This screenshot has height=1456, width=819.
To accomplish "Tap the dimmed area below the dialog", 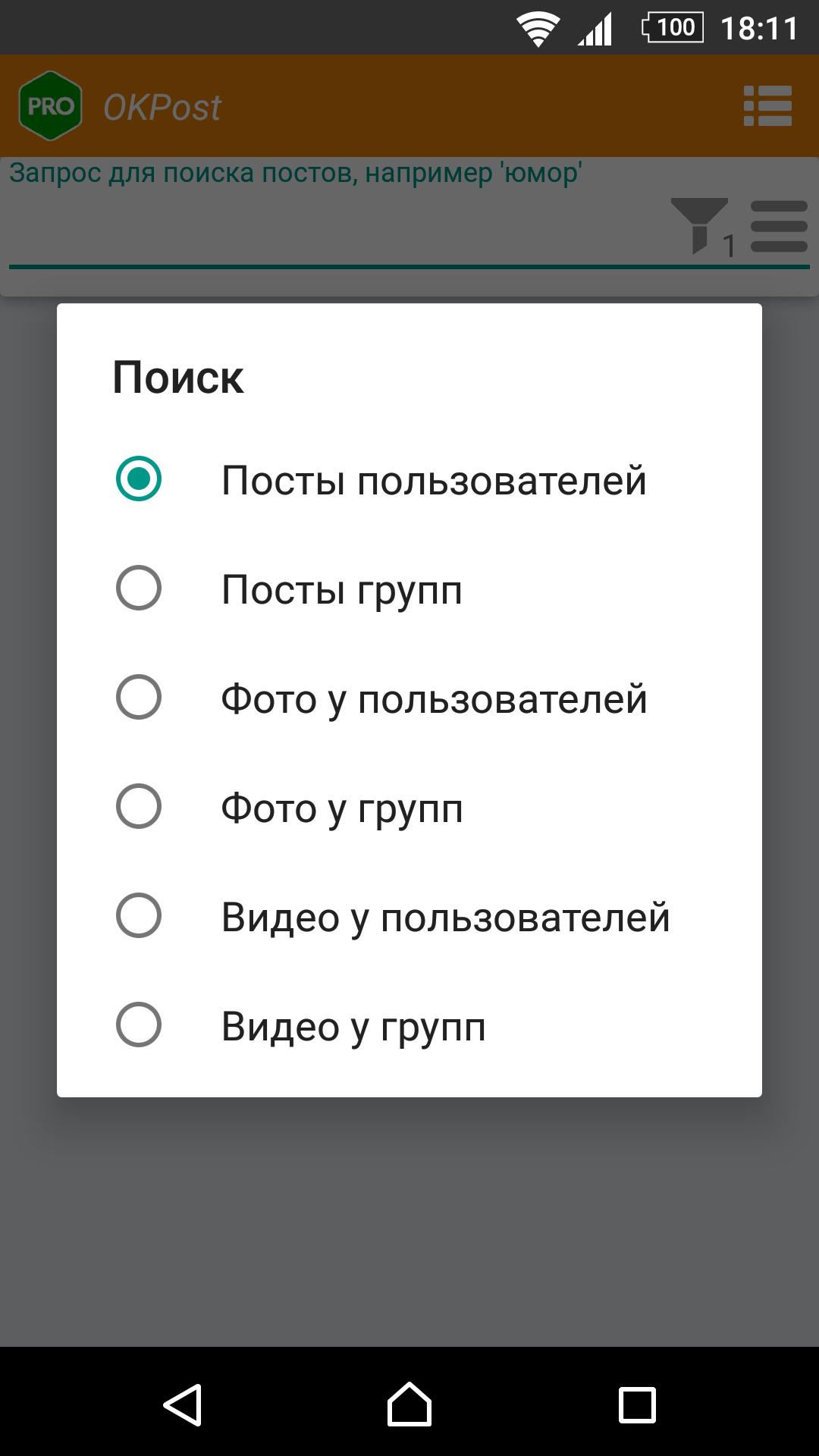I will [x=409, y=1221].
